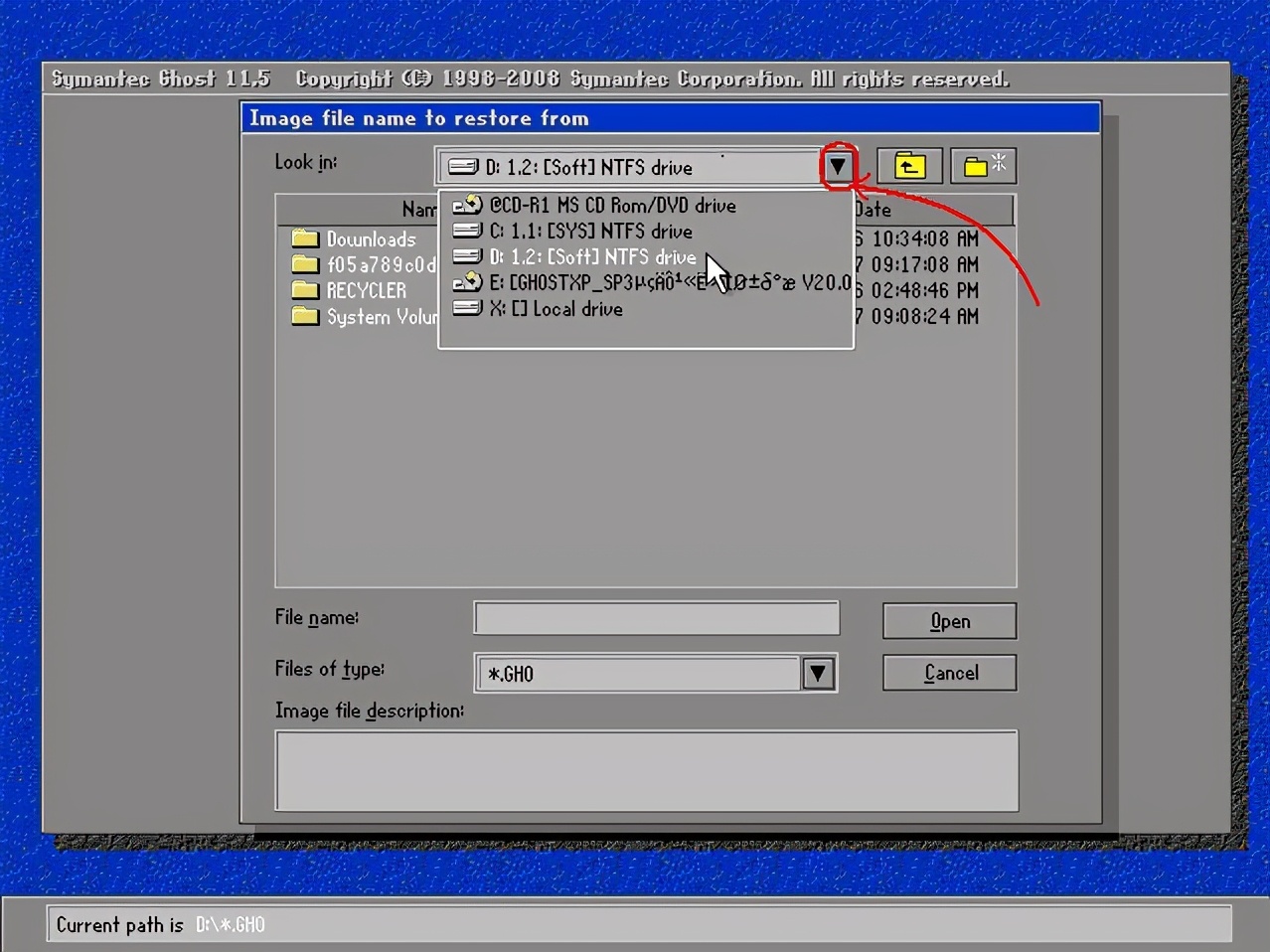The image size is (1270, 952).
Task: Click the File name input field
Action: tap(657, 618)
